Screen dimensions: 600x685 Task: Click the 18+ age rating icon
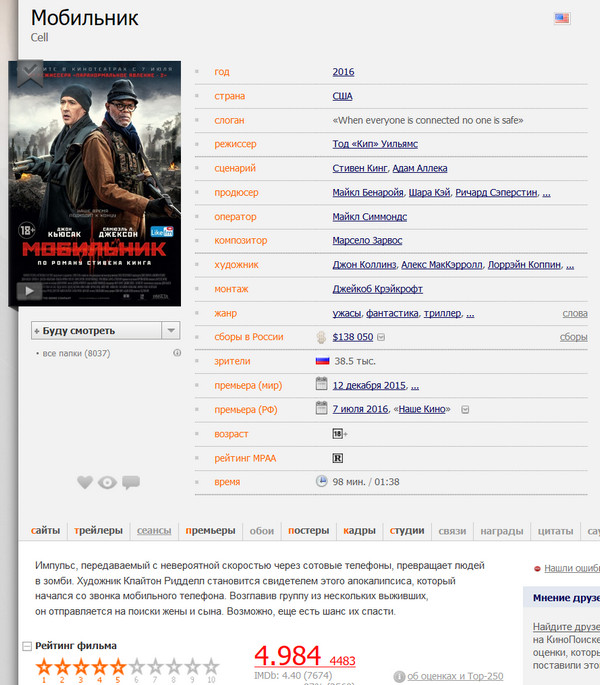(340, 434)
